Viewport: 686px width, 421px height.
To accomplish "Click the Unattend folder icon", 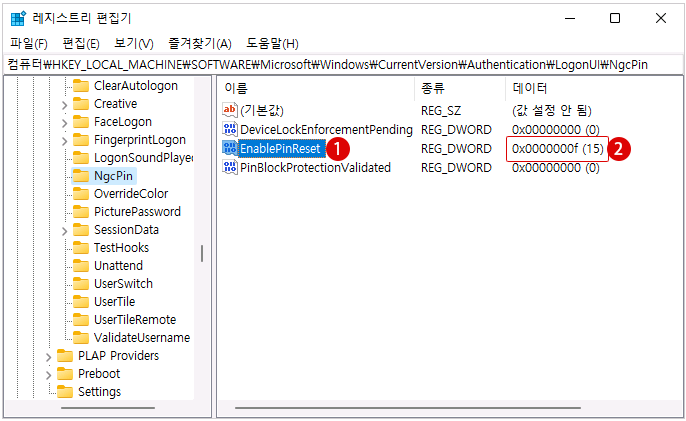I will [x=81, y=265].
